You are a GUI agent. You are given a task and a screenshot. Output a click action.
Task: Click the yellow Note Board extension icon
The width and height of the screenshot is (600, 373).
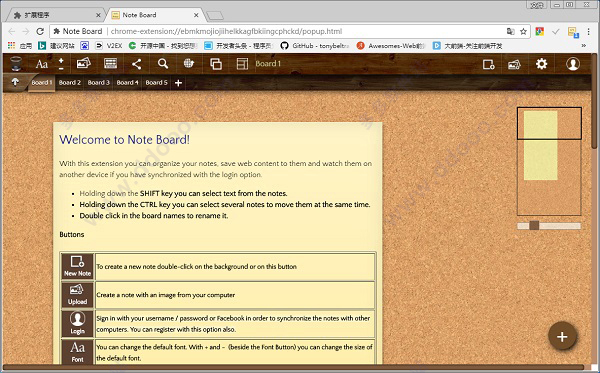(x=573, y=32)
